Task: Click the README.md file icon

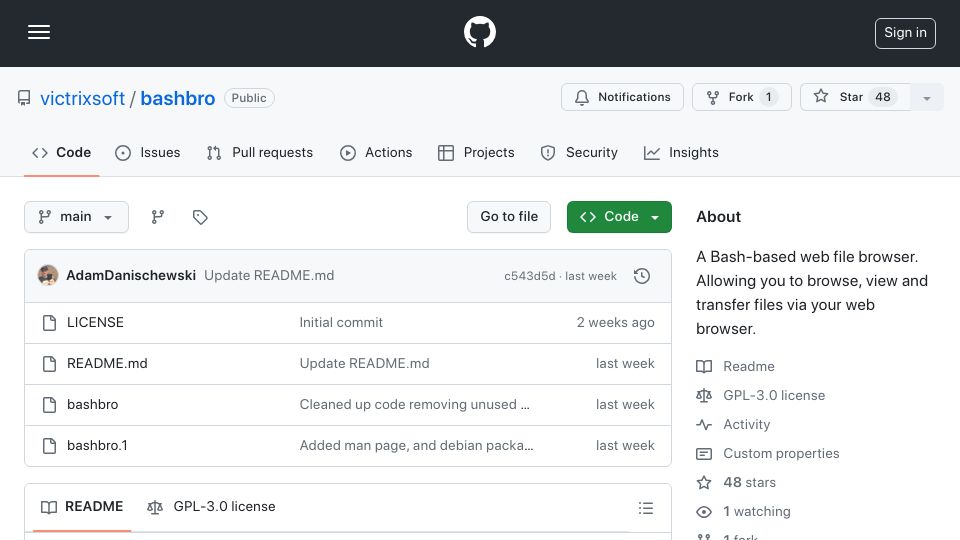Action: [x=50, y=364]
